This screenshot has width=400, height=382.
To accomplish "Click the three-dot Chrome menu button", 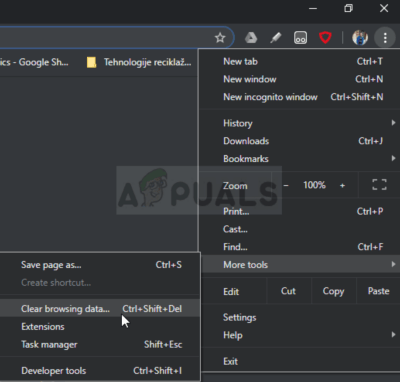I will click(385, 38).
